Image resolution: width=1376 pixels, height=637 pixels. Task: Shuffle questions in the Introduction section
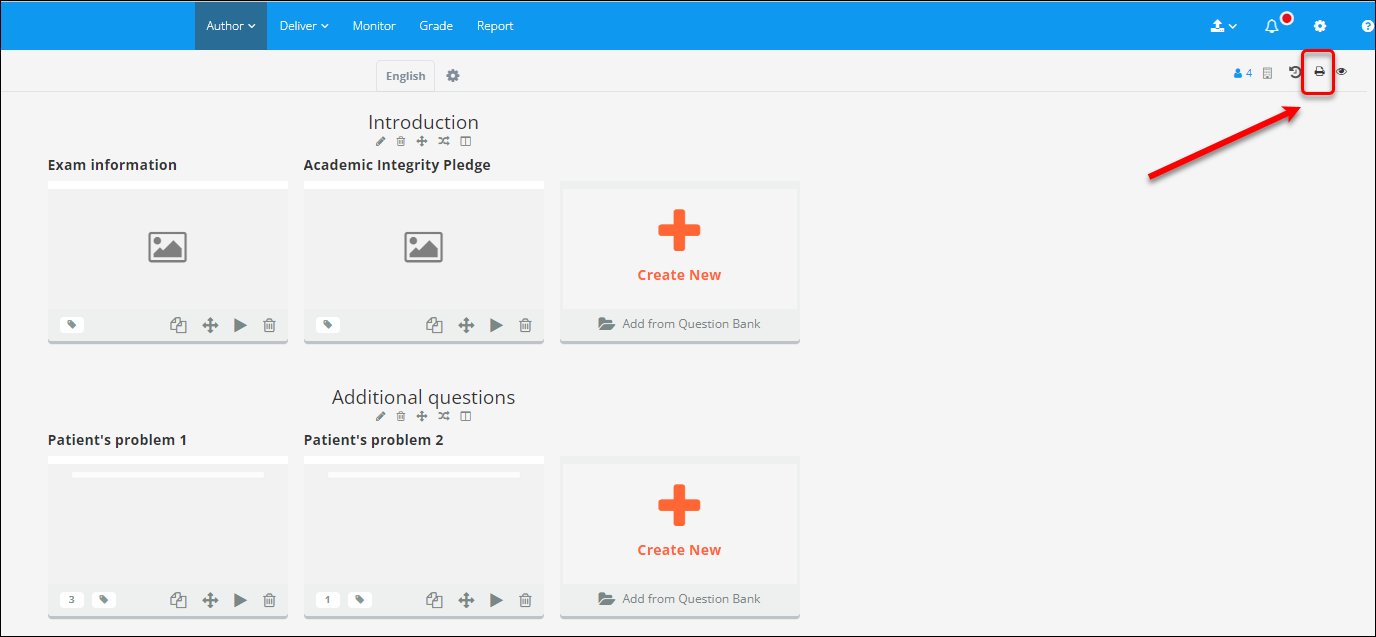point(444,141)
